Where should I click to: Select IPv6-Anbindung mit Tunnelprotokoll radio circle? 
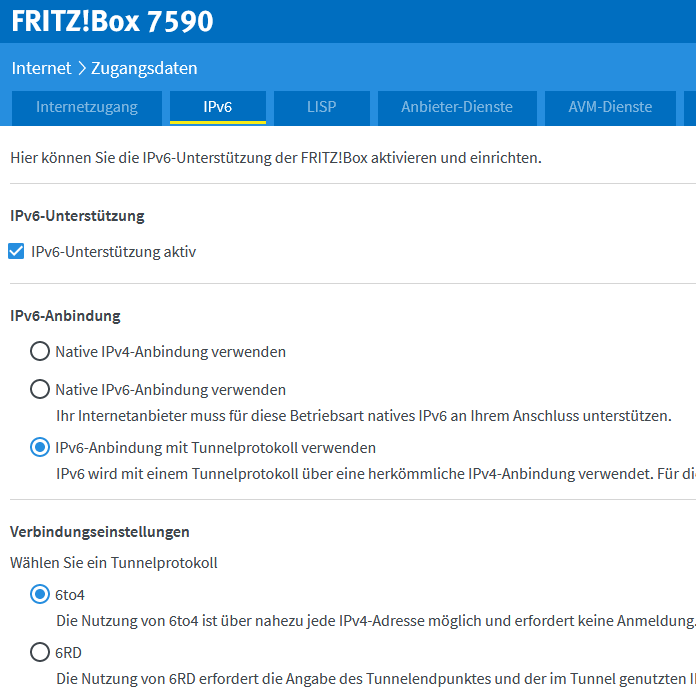(x=40, y=448)
